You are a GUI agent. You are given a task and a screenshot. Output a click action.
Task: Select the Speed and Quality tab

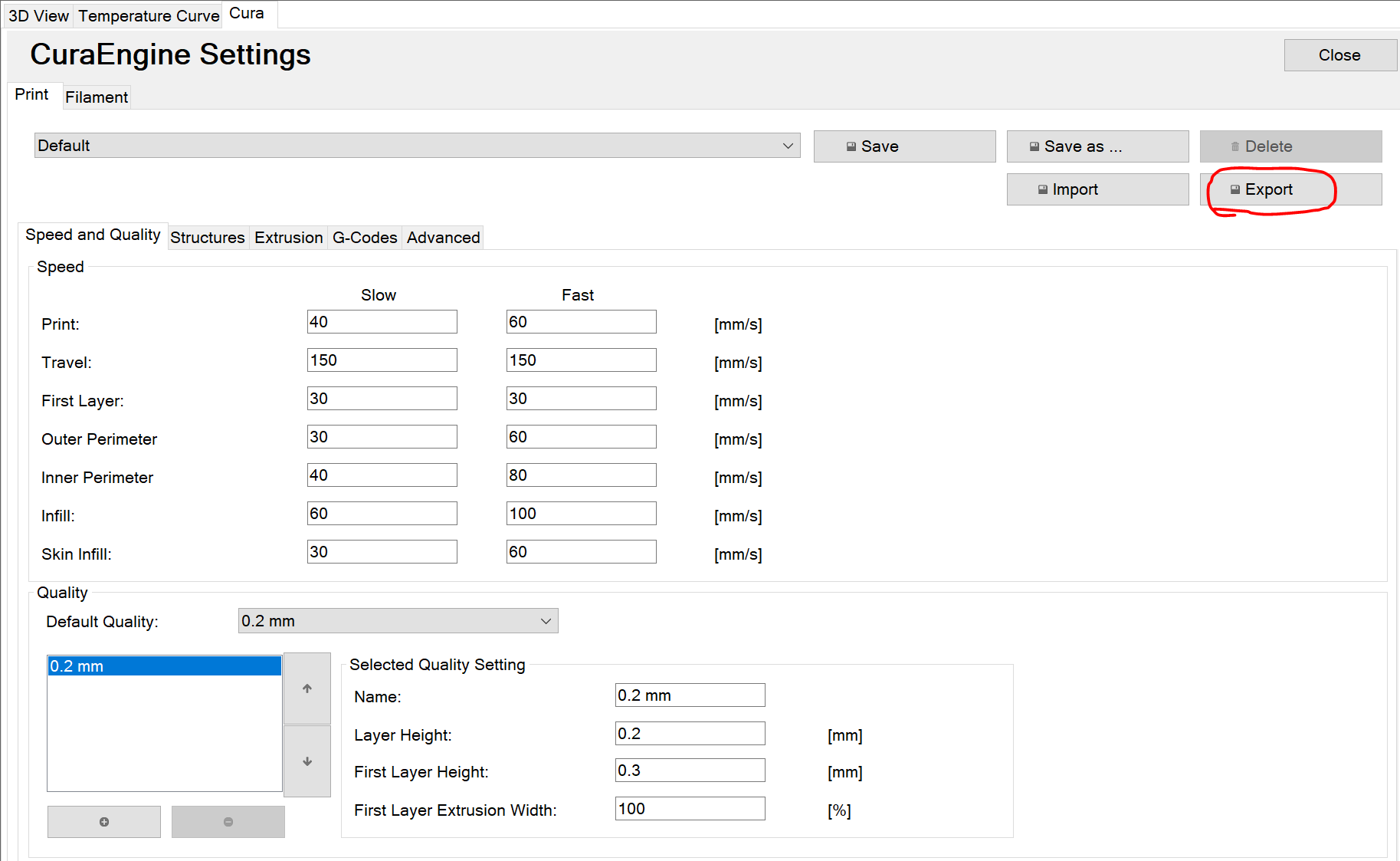[x=93, y=235]
